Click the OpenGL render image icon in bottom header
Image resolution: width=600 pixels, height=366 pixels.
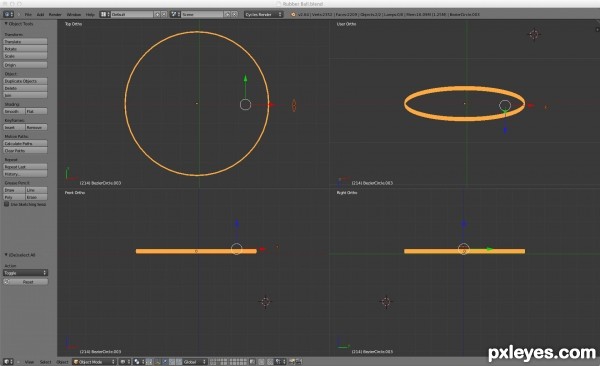292,361
